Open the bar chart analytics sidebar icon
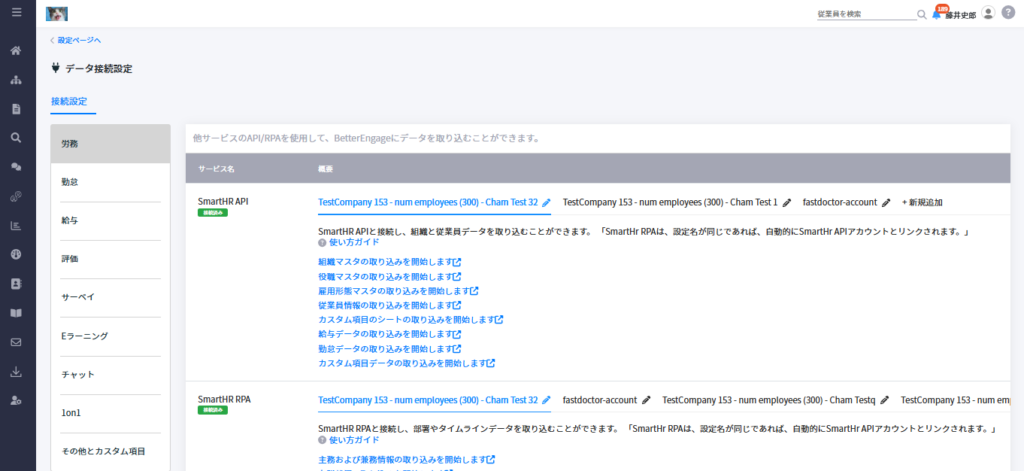The width and height of the screenshot is (1024, 471). tap(17, 226)
